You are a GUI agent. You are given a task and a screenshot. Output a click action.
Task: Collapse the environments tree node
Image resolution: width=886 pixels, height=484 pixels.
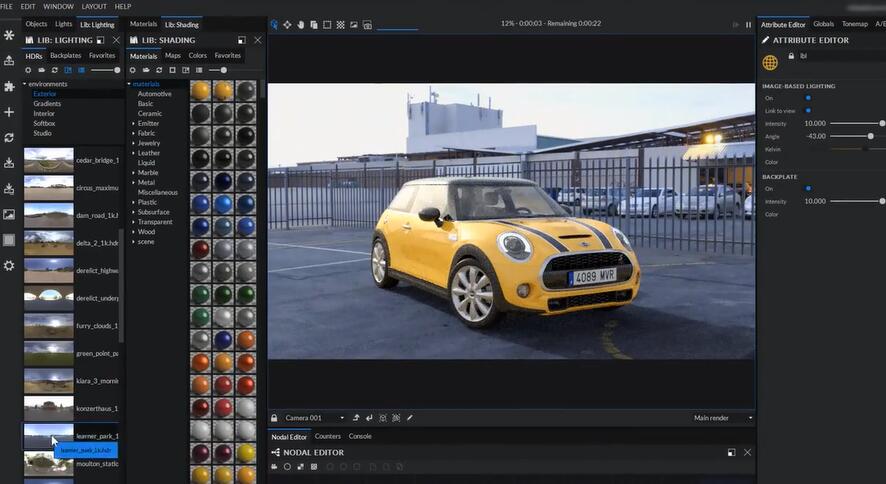click(25, 84)
